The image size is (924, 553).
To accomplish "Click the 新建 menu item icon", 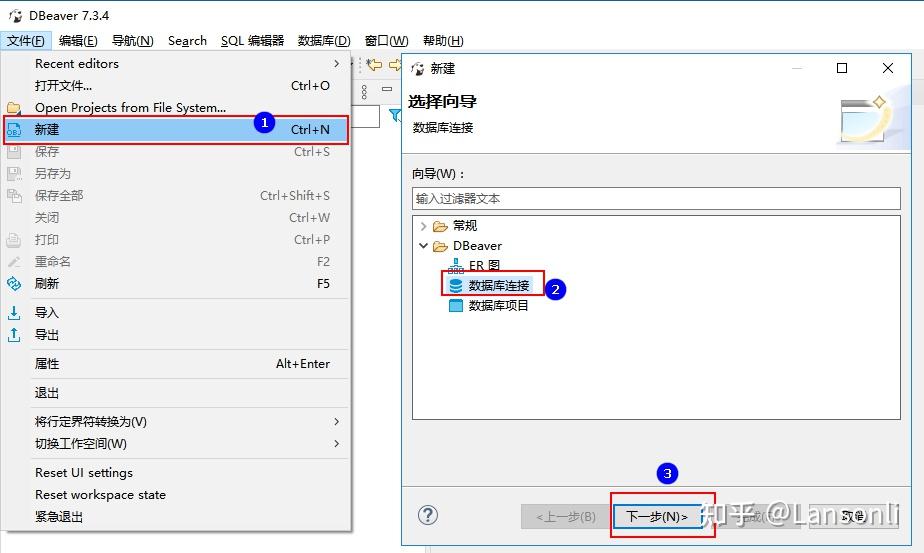I will coord(14,130).
